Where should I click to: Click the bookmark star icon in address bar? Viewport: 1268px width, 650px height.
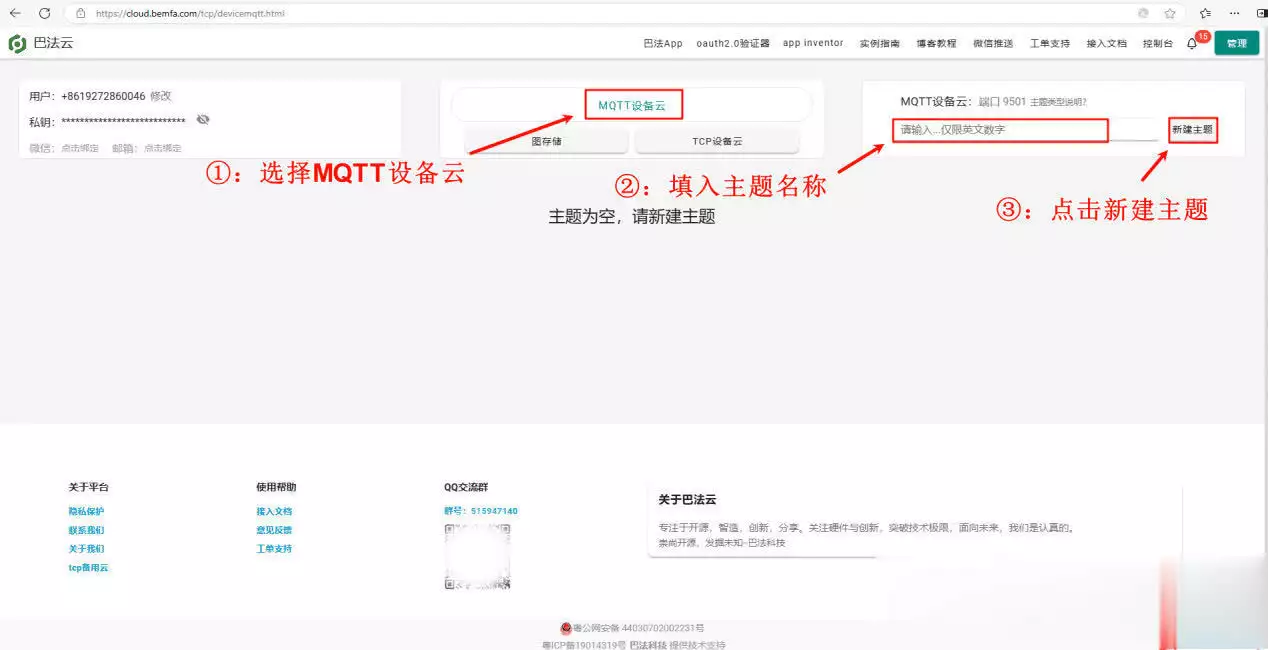[1170, 14]
